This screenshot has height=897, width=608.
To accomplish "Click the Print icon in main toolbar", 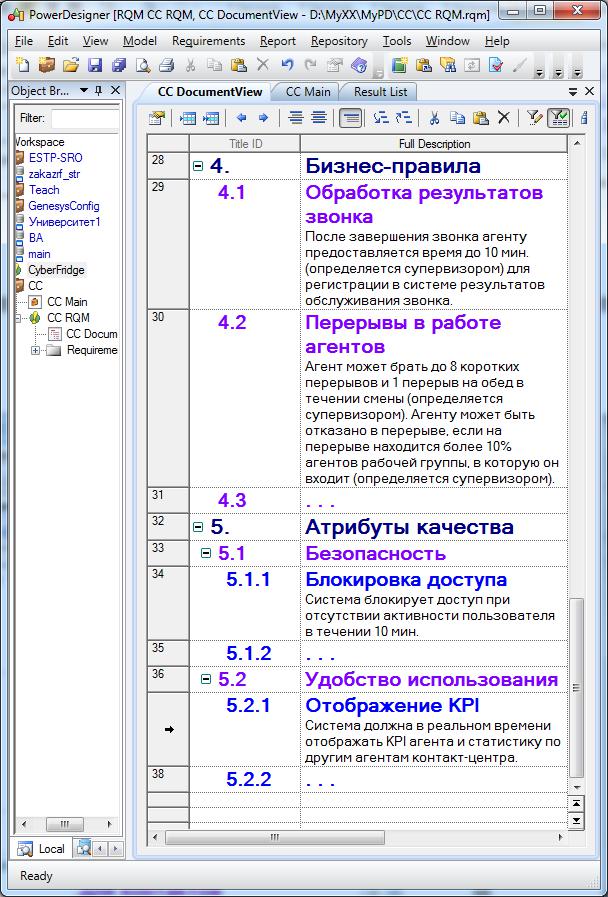I will point(166,65).
